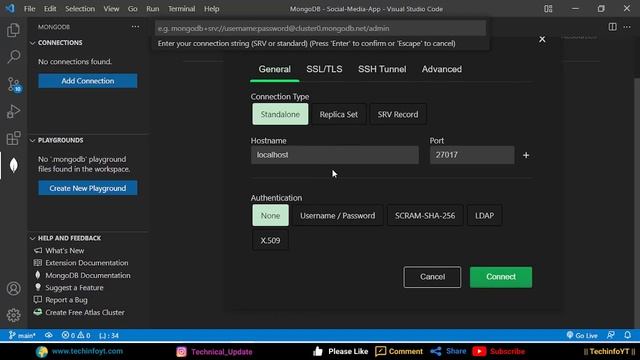The width and height of the screenshot is (640, 360).
Task: Open the Run menu
Action: coord(153,9)
